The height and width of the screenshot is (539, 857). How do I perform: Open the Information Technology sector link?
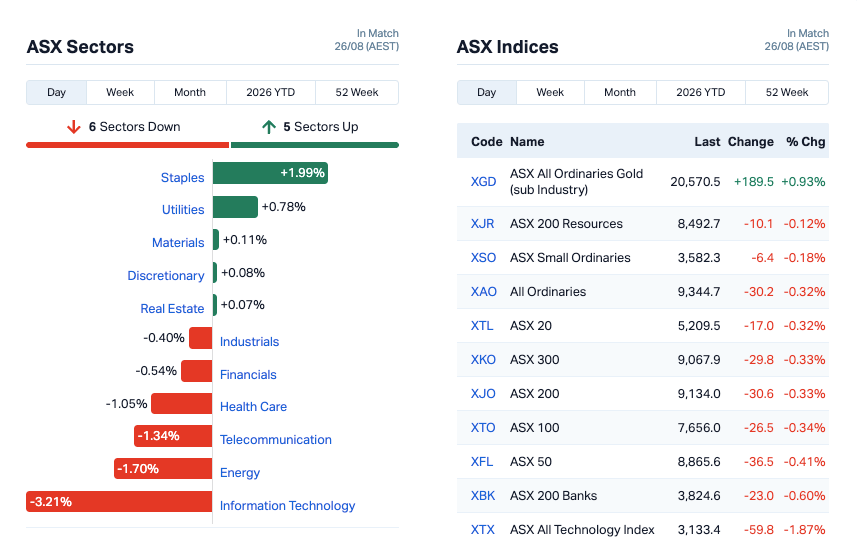coord(287,506)
